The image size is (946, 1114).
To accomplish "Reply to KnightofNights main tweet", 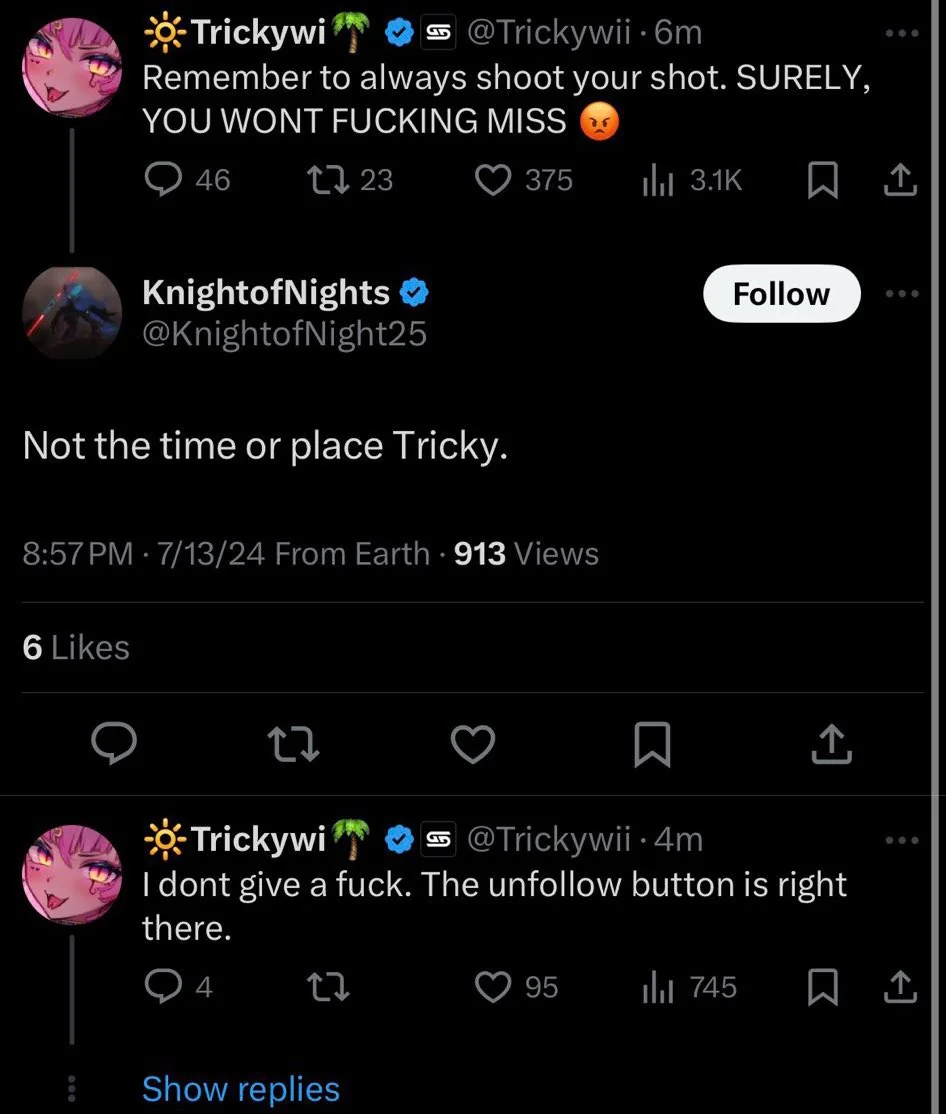I will pos(115,744).
